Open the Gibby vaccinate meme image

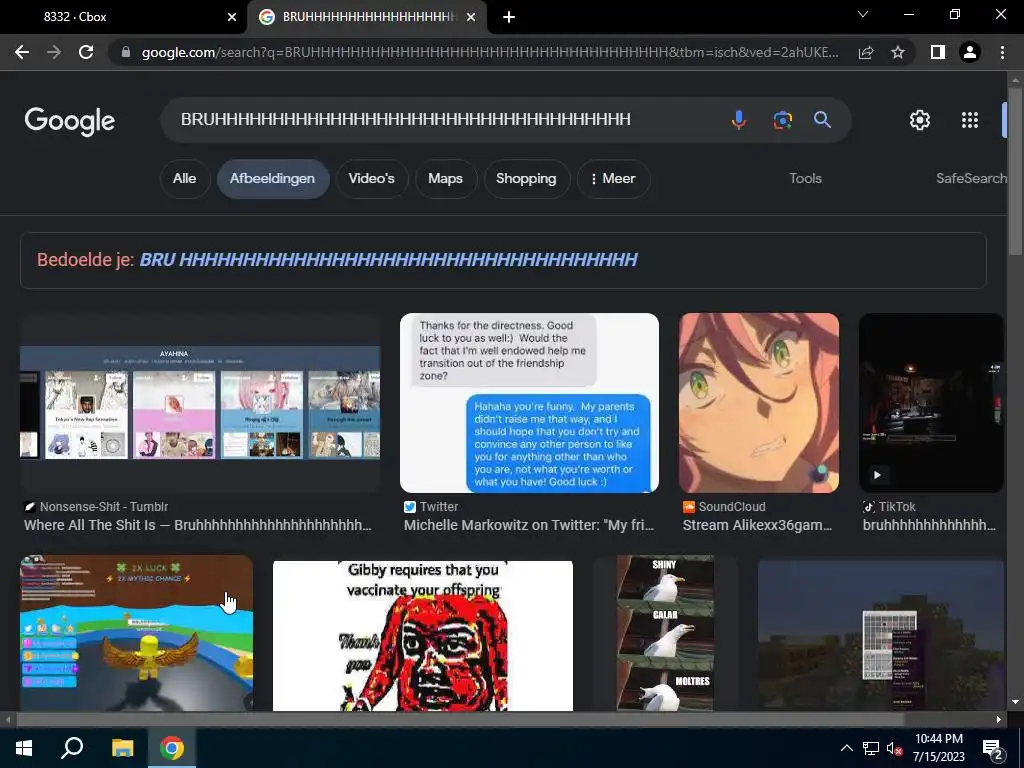(x=423, y=636)
